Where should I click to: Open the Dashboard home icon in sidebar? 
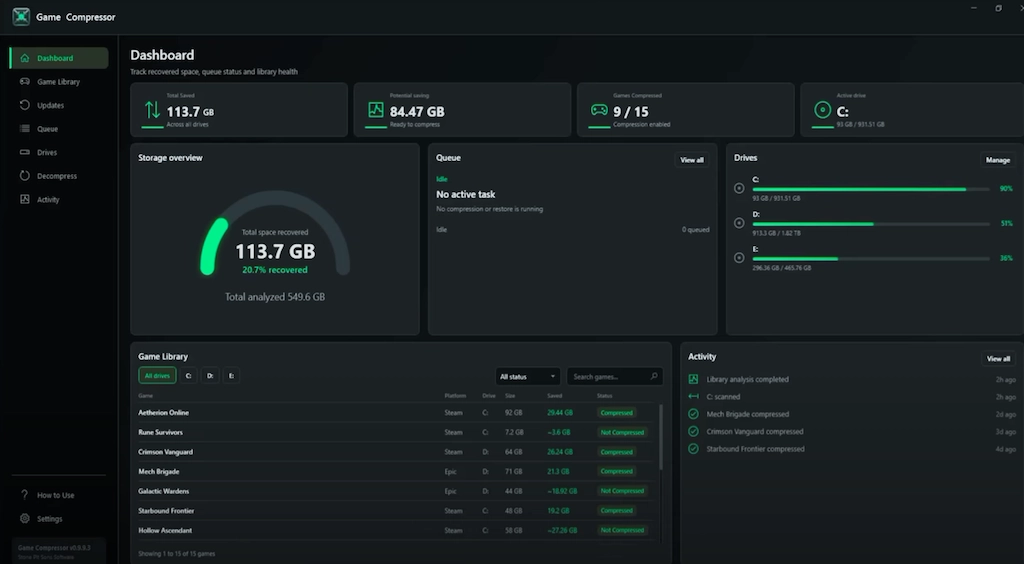pos(25,58)
